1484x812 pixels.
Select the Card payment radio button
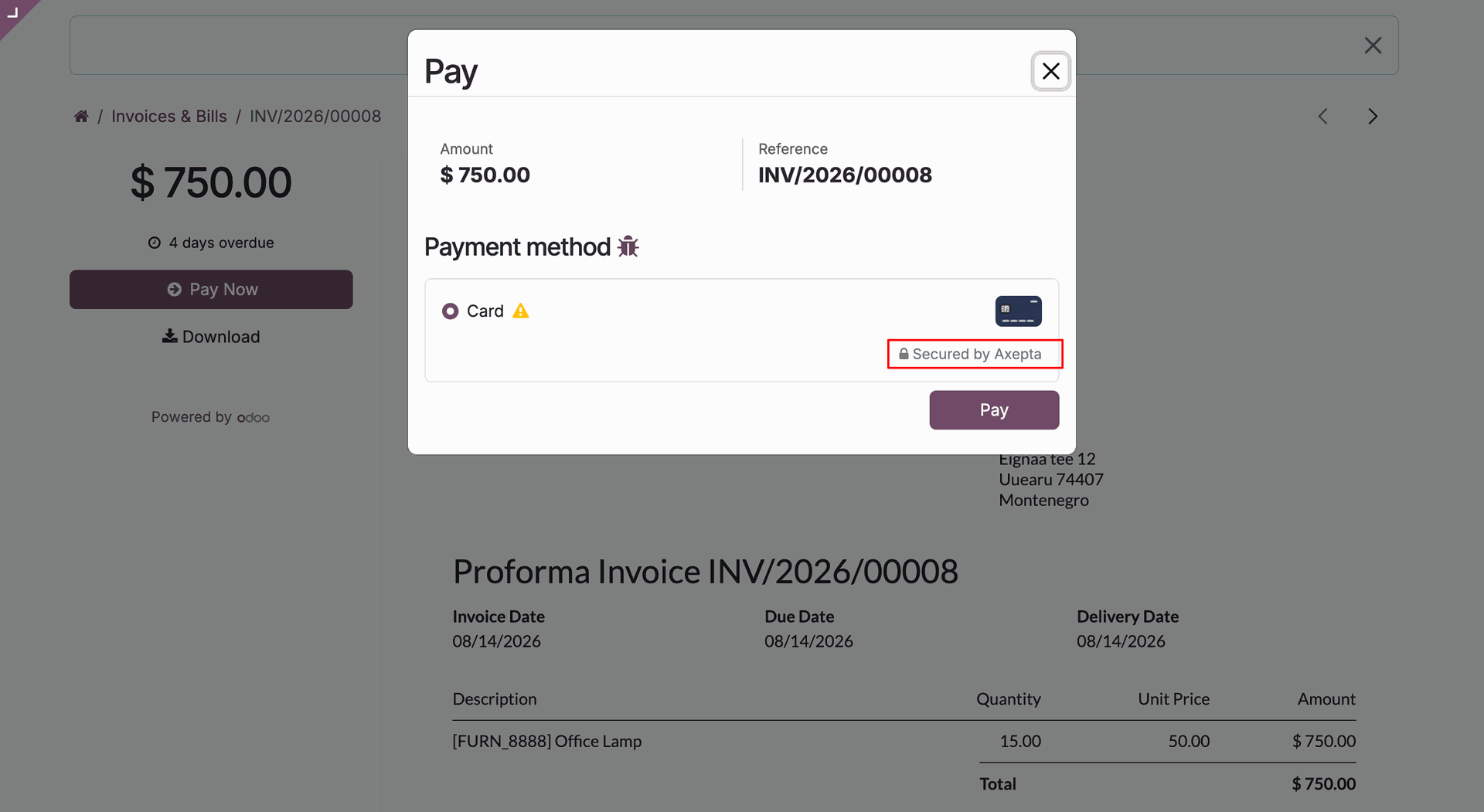(x=450, y=311)
